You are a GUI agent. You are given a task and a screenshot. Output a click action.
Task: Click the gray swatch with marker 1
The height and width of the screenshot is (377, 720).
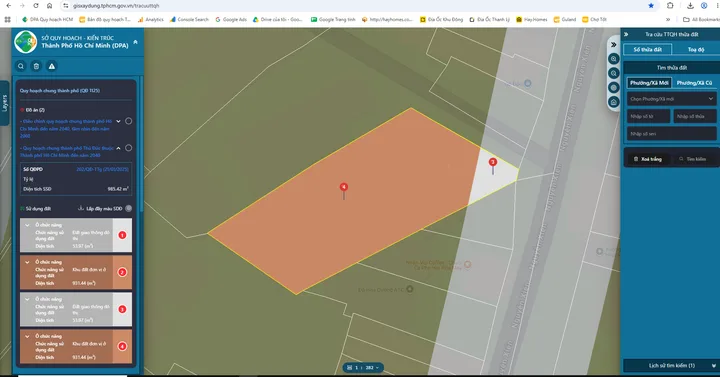pos(122,235)
